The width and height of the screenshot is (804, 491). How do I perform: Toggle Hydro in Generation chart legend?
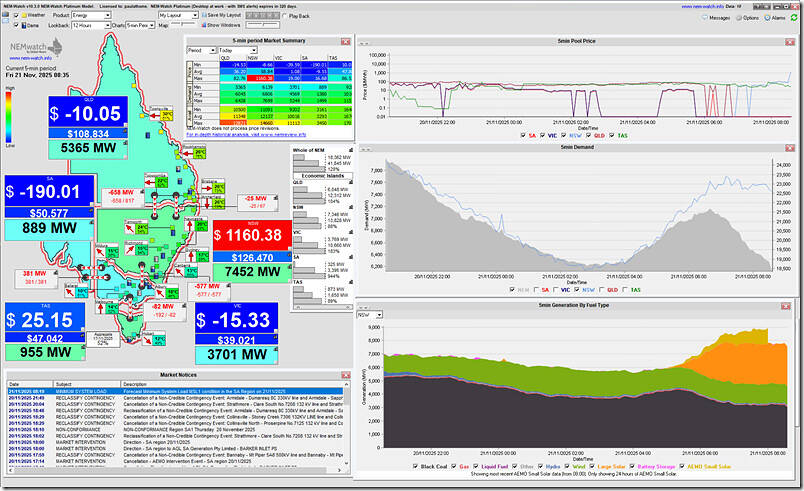540,467
